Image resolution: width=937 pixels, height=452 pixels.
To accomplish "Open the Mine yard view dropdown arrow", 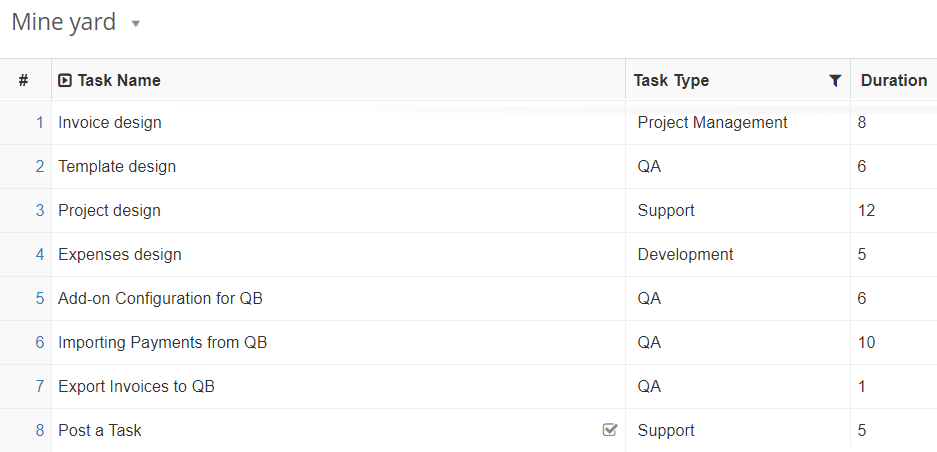I will point(136,24).
